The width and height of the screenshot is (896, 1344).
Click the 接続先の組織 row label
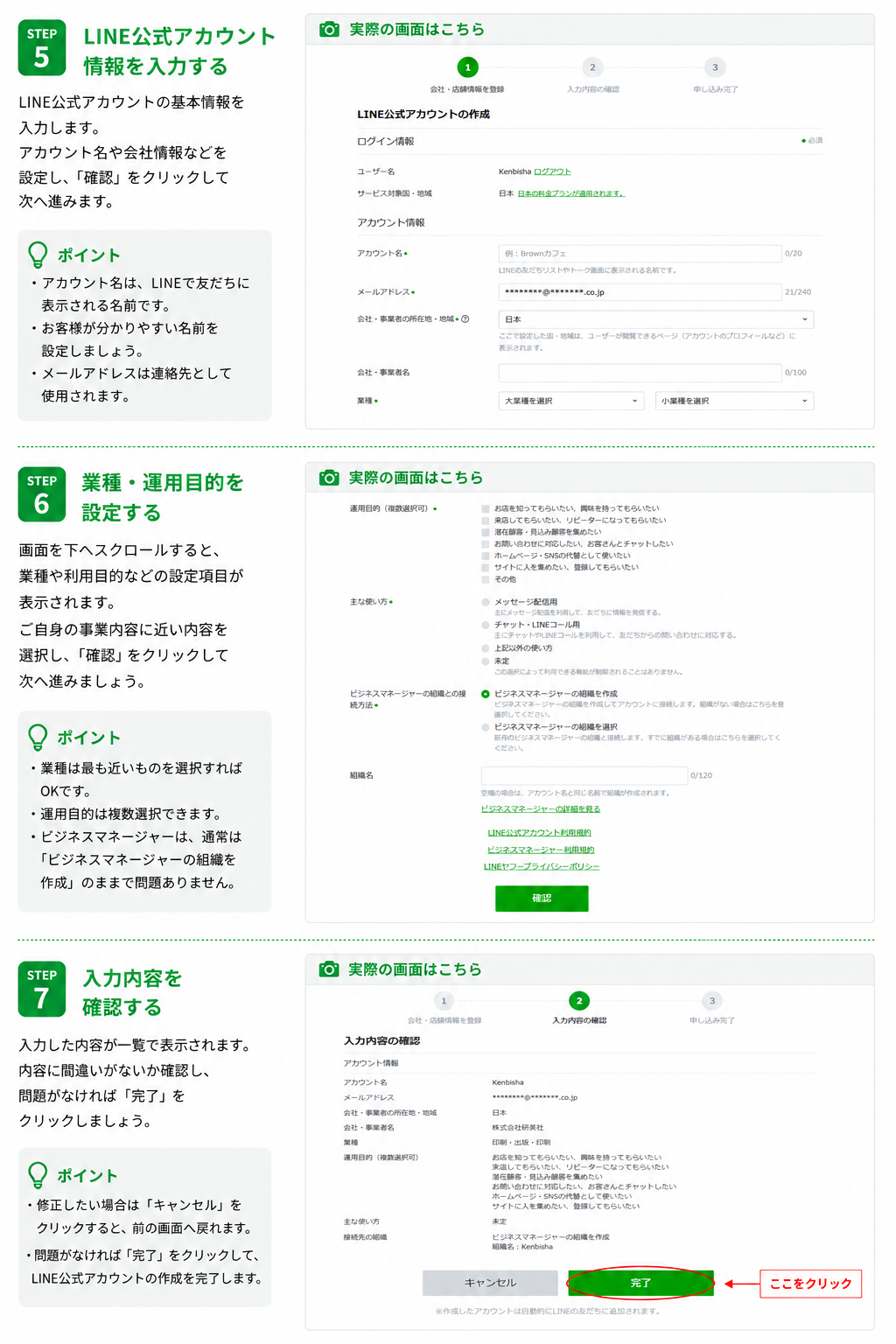pos(365,1237)
